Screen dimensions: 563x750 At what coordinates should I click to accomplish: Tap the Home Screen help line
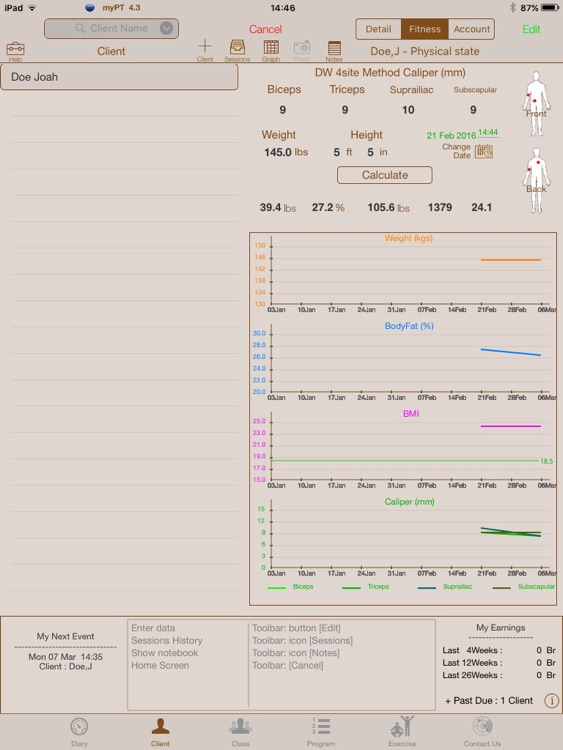tap(160, 665)
